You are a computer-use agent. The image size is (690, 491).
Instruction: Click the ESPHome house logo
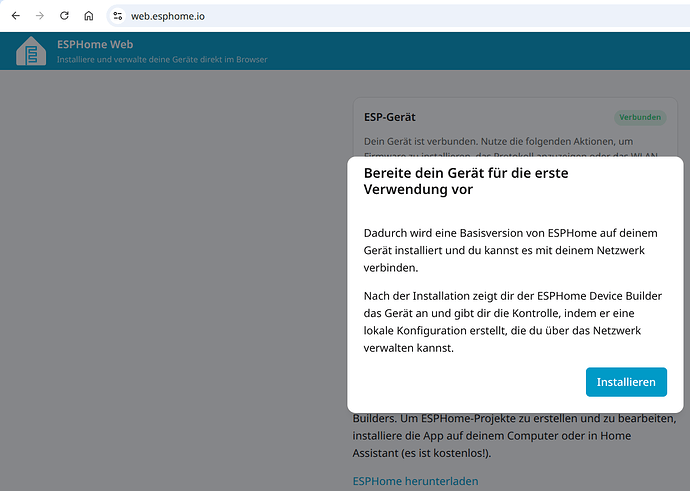pyautogui.click(x=31, y=51)
